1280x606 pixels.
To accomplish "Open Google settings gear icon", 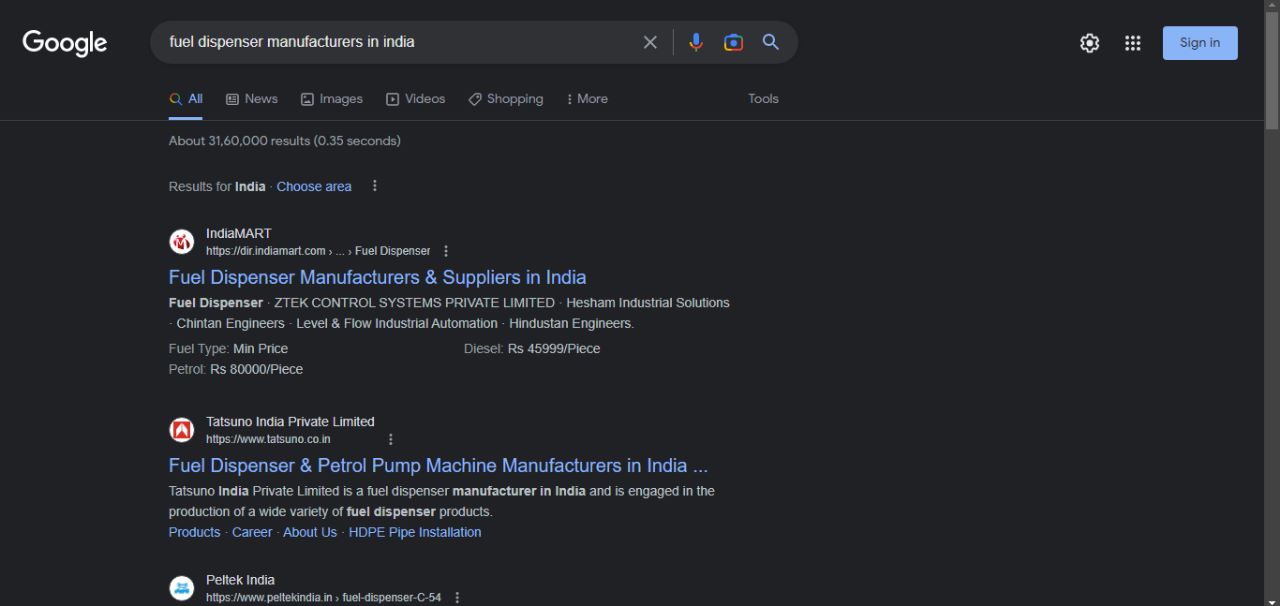I will (1090, 43).
